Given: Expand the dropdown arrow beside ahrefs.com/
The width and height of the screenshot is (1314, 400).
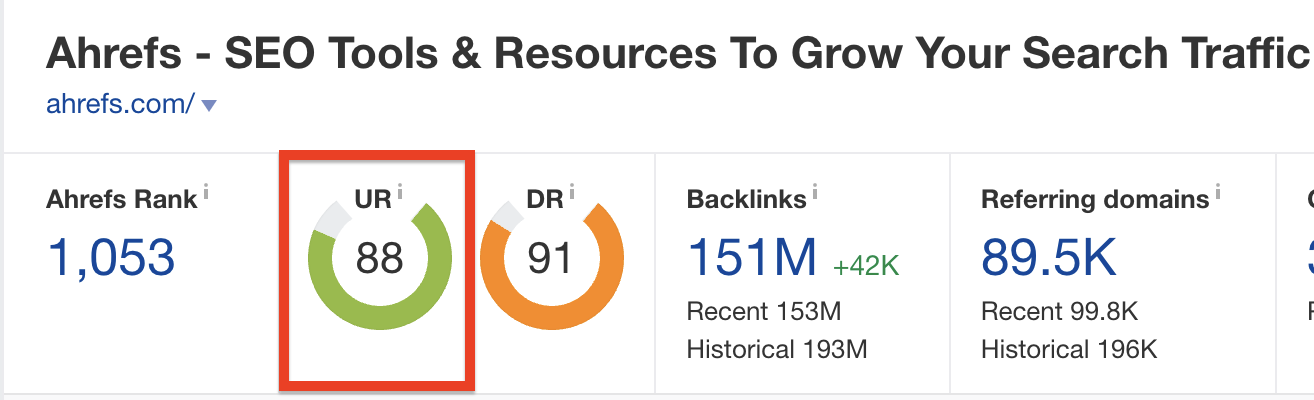Looking at the screenshot, I should 209,105.
